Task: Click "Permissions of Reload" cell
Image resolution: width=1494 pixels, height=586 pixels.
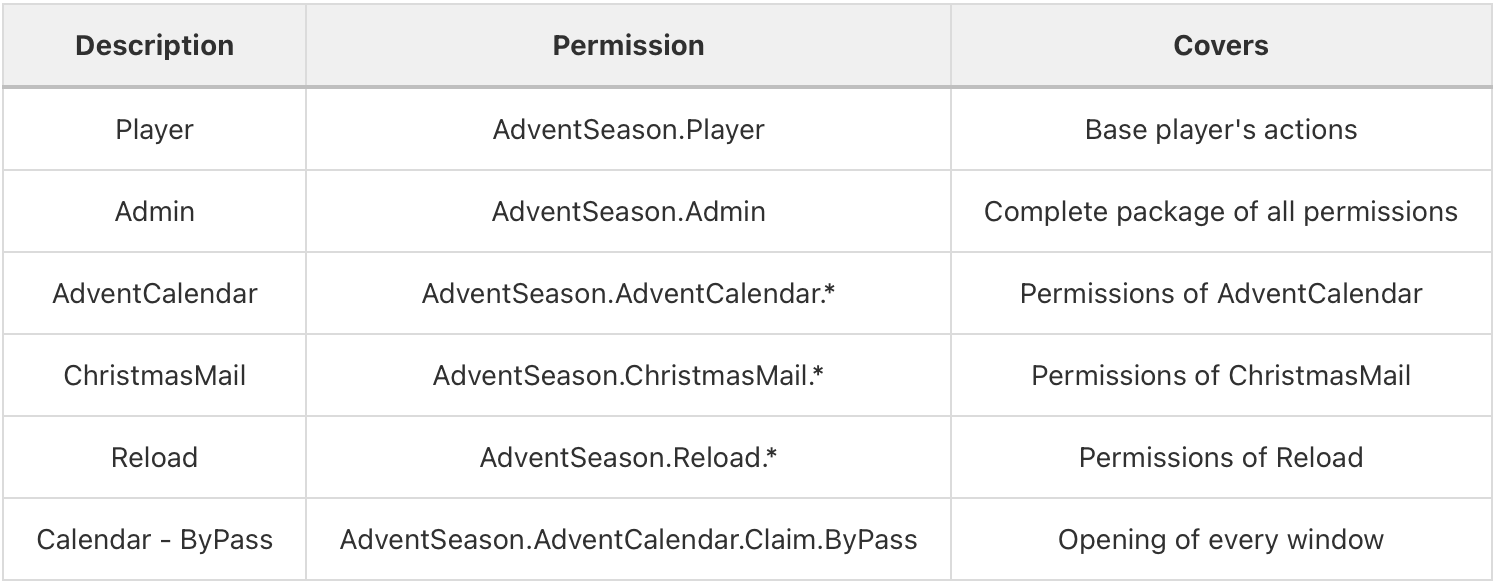Action: point(1220,458)
